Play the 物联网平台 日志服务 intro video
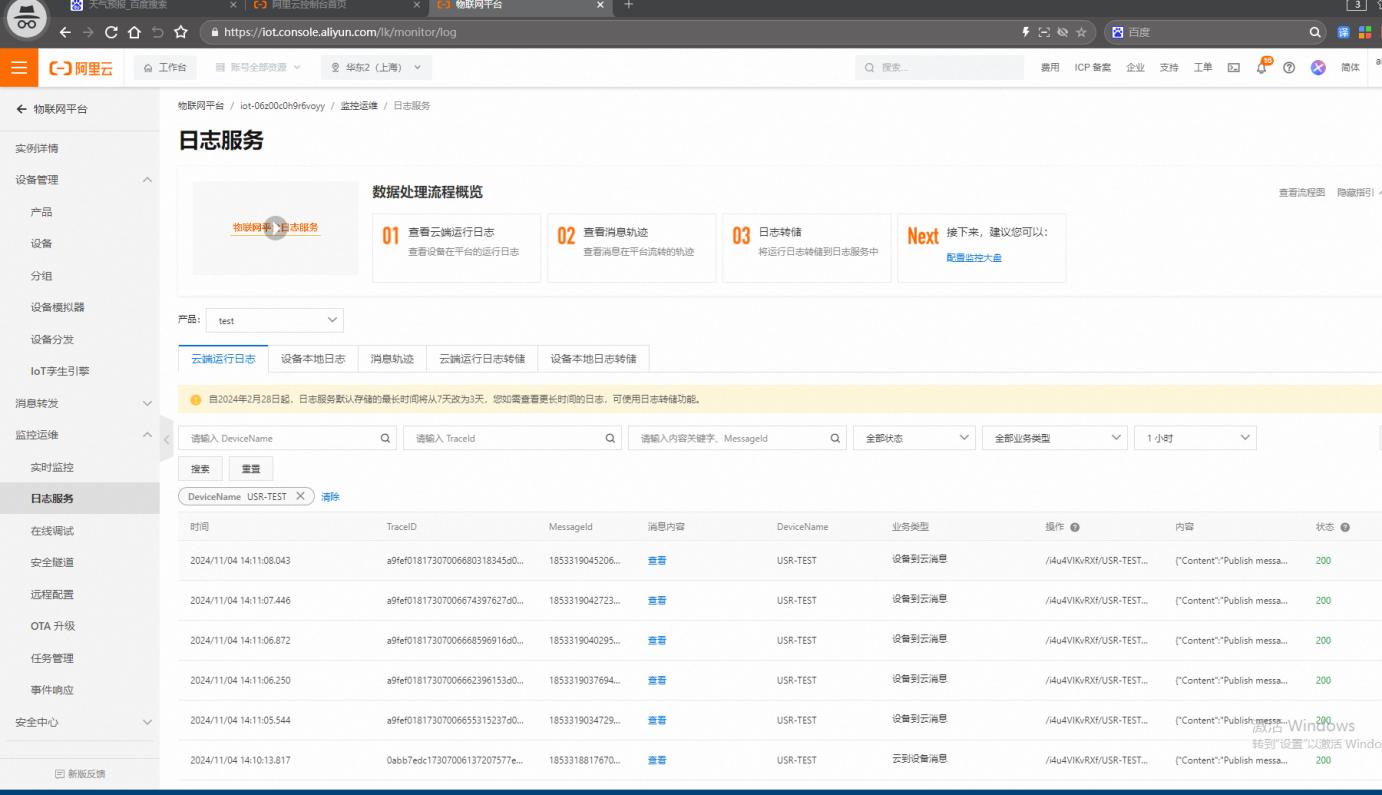 click(275, 228)
